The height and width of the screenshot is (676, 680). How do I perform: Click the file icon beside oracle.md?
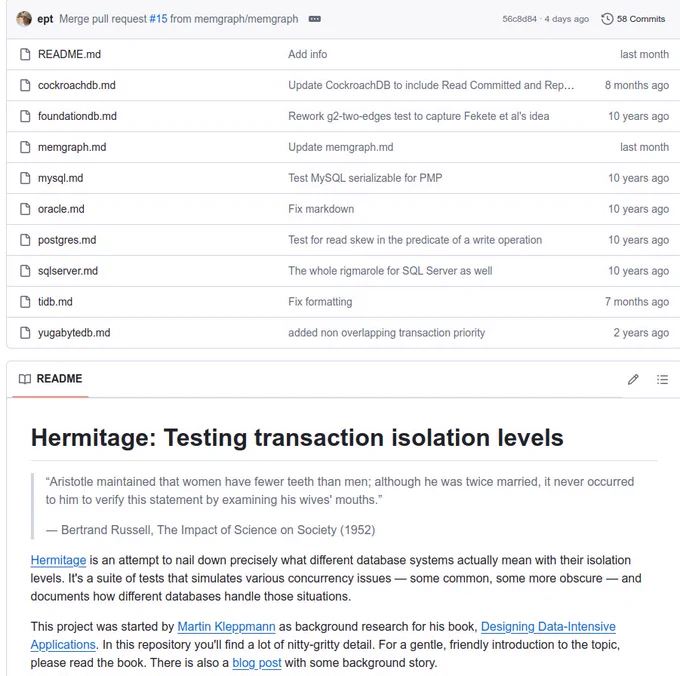[25, 209]
